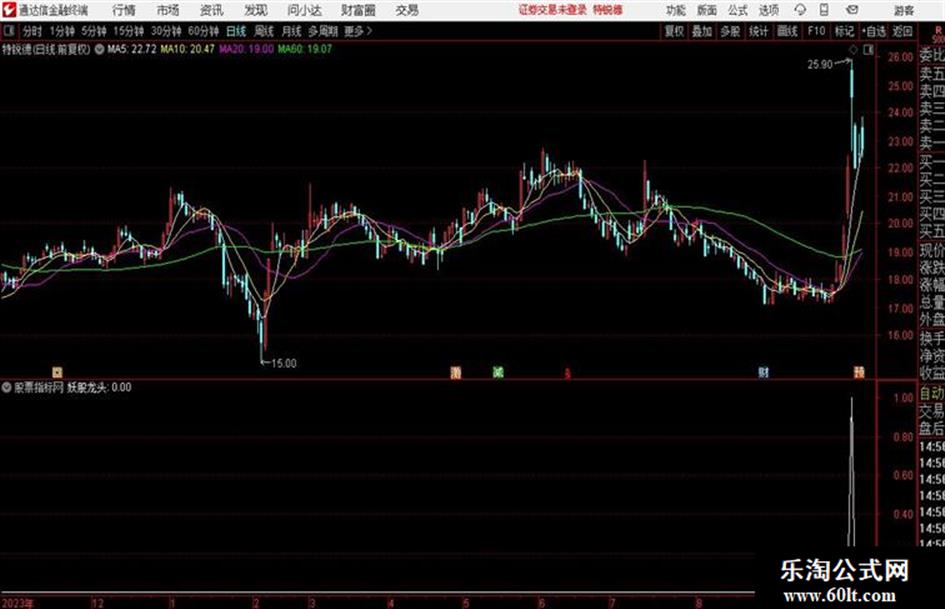Click the orange event marker under the latest candles
The image size is (945, 609).
pos(859,373)
